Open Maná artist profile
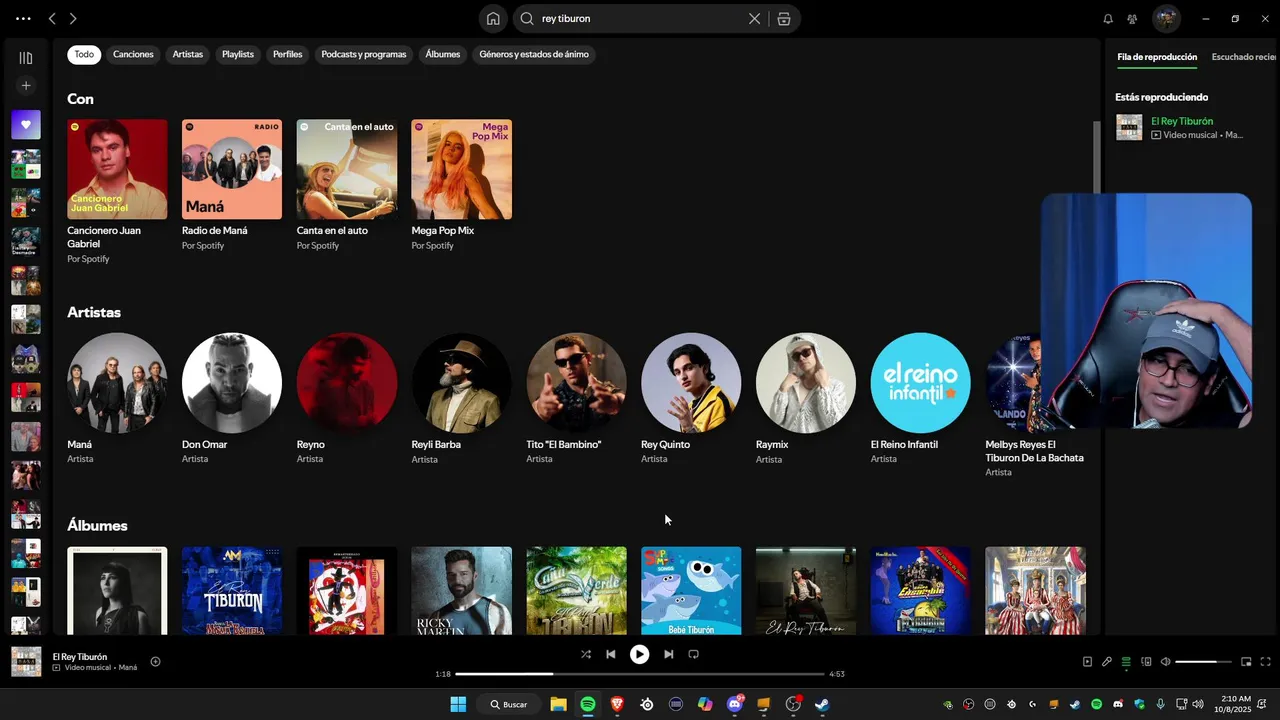Image resolution: width=1280 pixels, height=720 pixels. pos(117,383)
